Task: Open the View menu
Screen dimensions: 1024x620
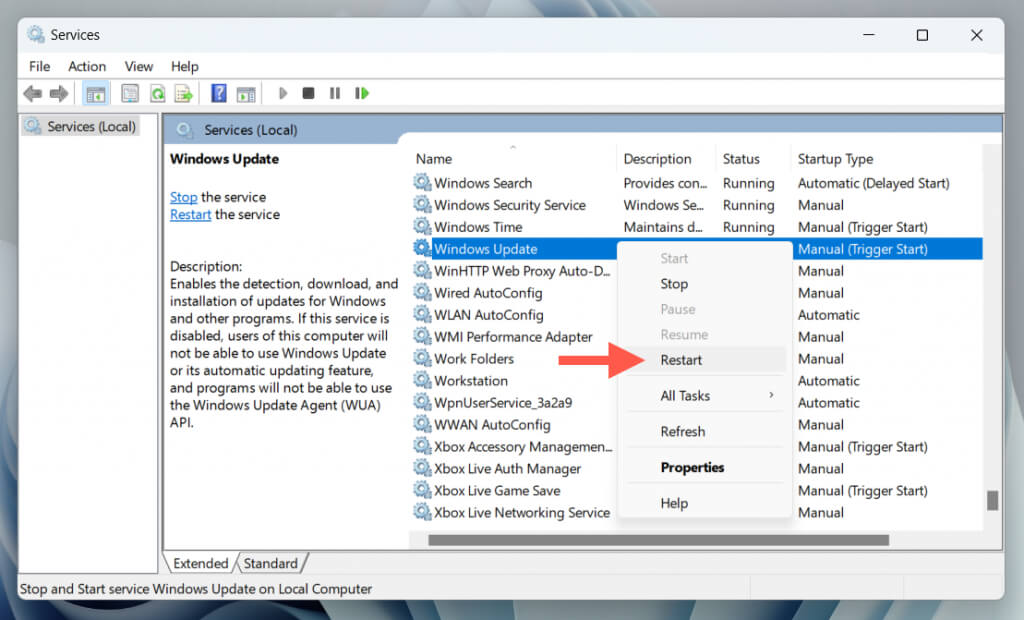Action: [x=138, y=66]
